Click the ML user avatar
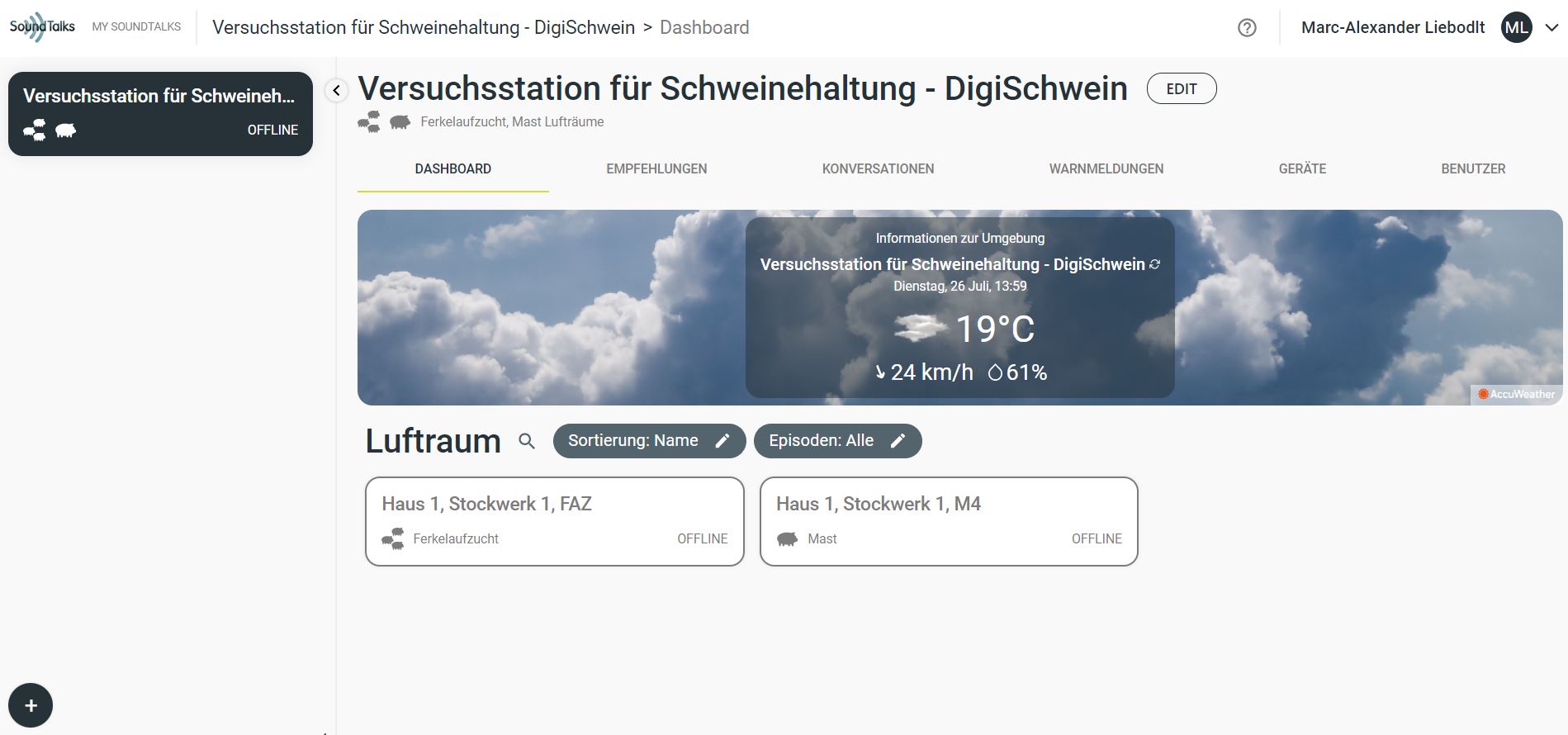The height and width of the screenshot is (735, 1568). [x=1516, y=27]
